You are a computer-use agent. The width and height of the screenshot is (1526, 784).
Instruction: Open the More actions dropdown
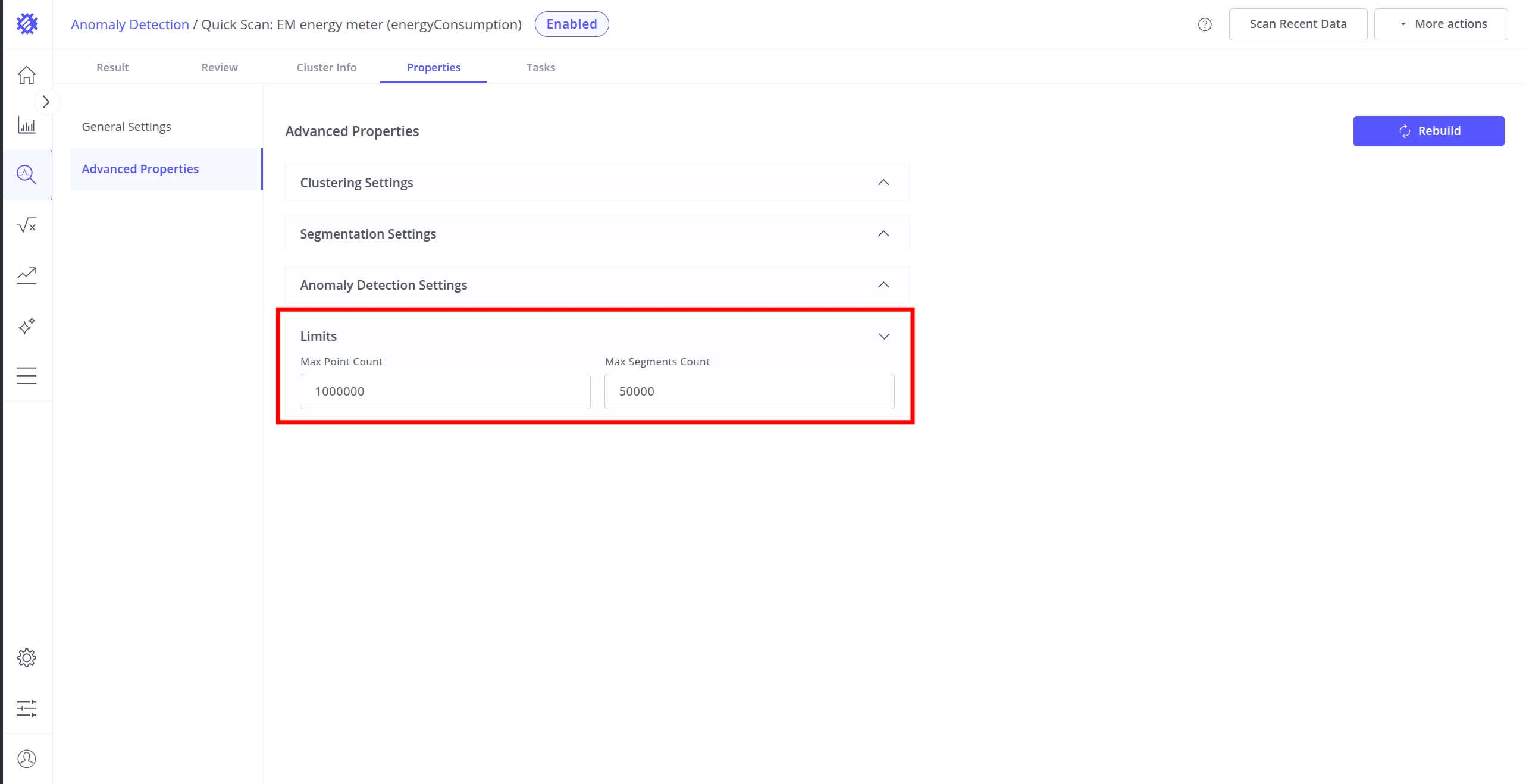click(1441, 24)
